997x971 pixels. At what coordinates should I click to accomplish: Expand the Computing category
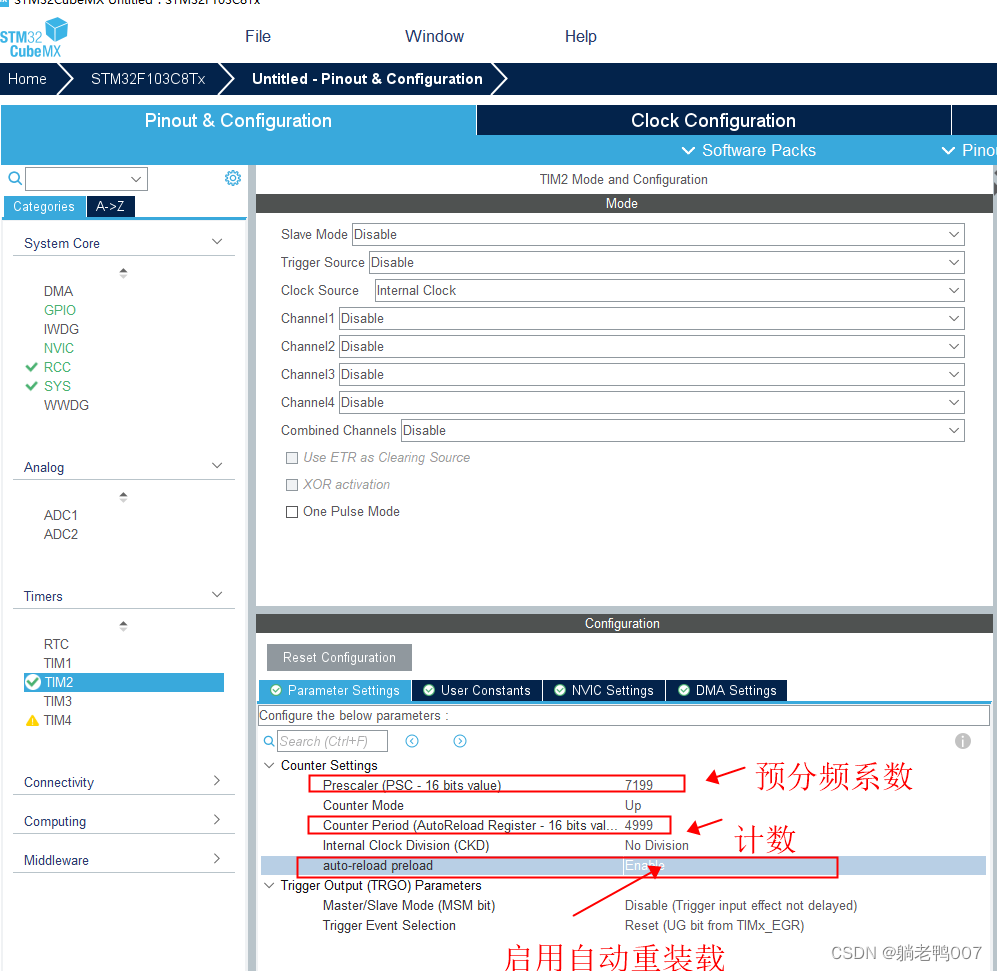[x=217, y=819]
